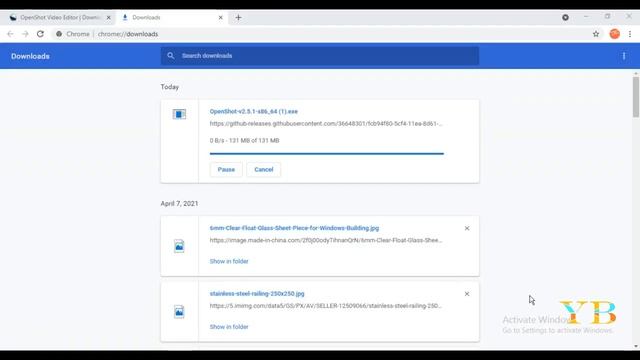640x360 pixels.
Task: Focus the Search downloads field
Action: click(x=320, y=56)
